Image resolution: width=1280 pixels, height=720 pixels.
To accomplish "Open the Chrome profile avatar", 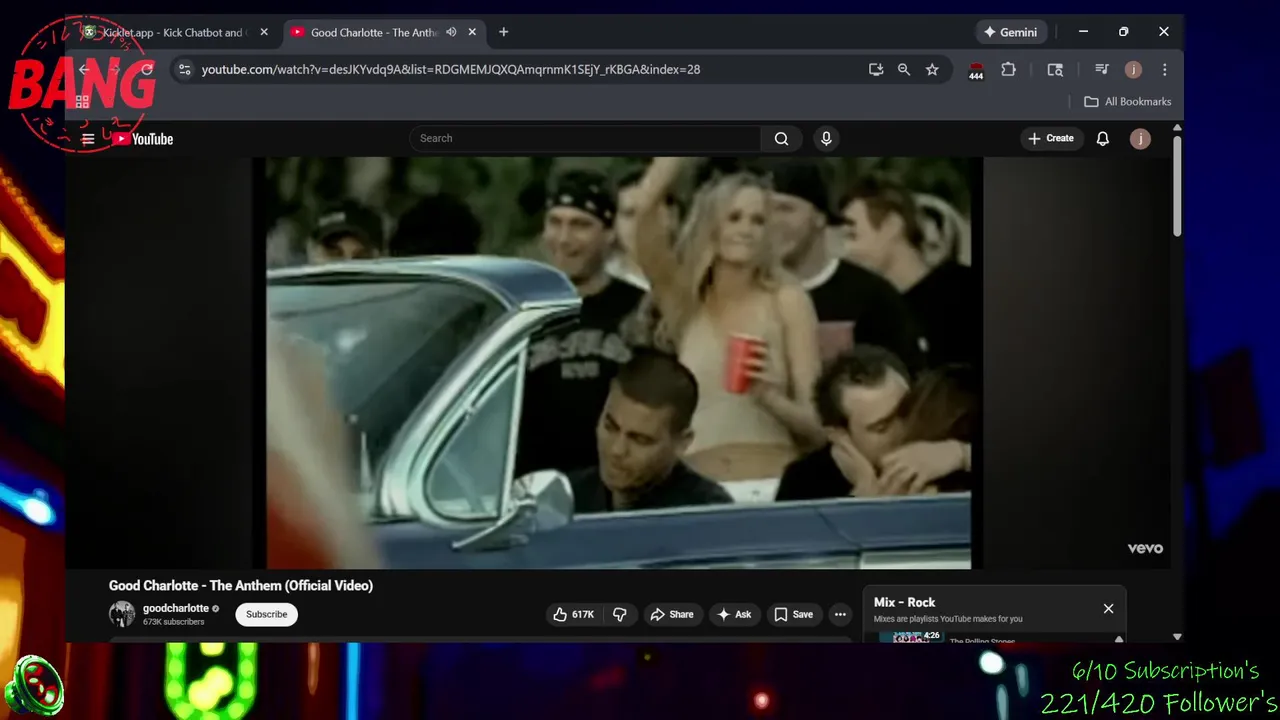I will click(x=1133, y=69).
